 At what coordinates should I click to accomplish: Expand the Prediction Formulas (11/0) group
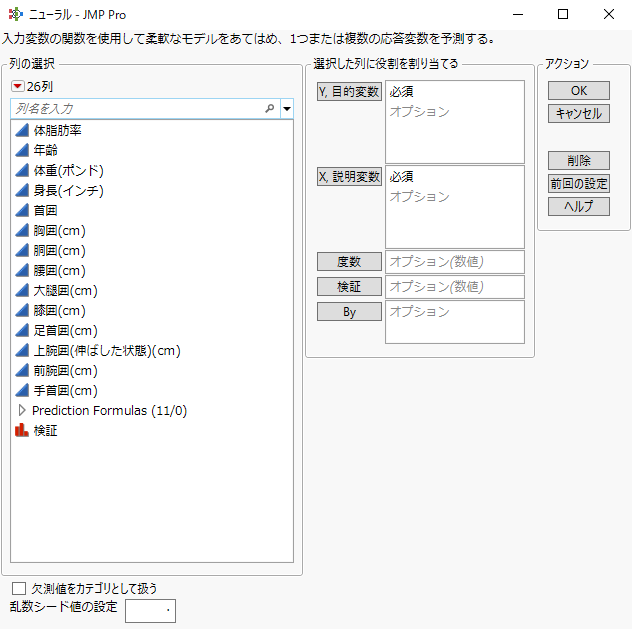tap(22, 411)
